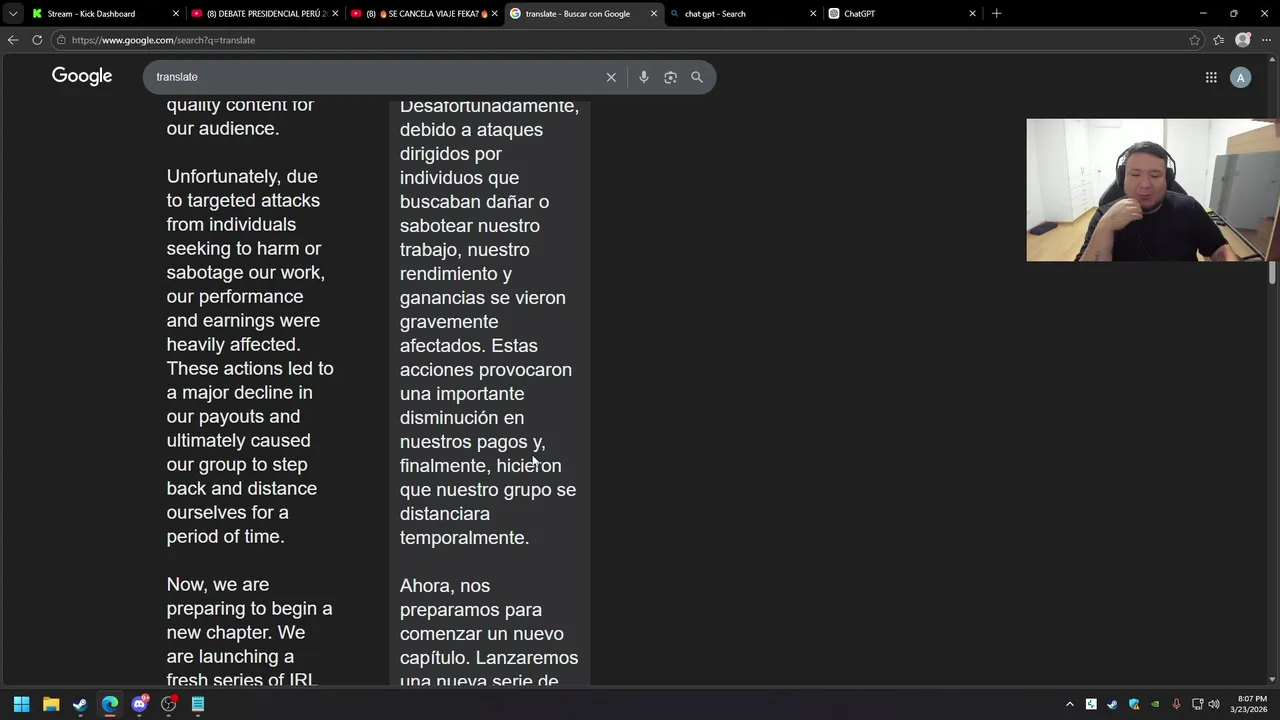Open the Google account avatar
The height and width of the screenshot is (720, 1280).
click(1240, 77)
